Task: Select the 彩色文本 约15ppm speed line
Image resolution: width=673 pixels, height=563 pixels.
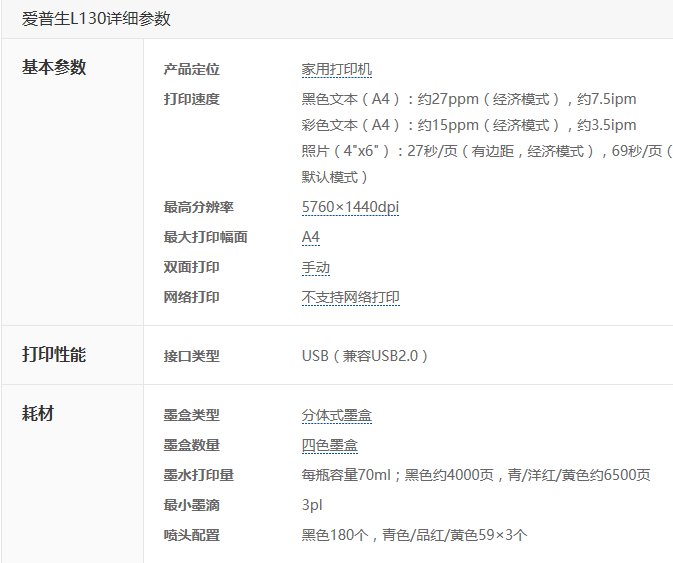Action: 469,125
